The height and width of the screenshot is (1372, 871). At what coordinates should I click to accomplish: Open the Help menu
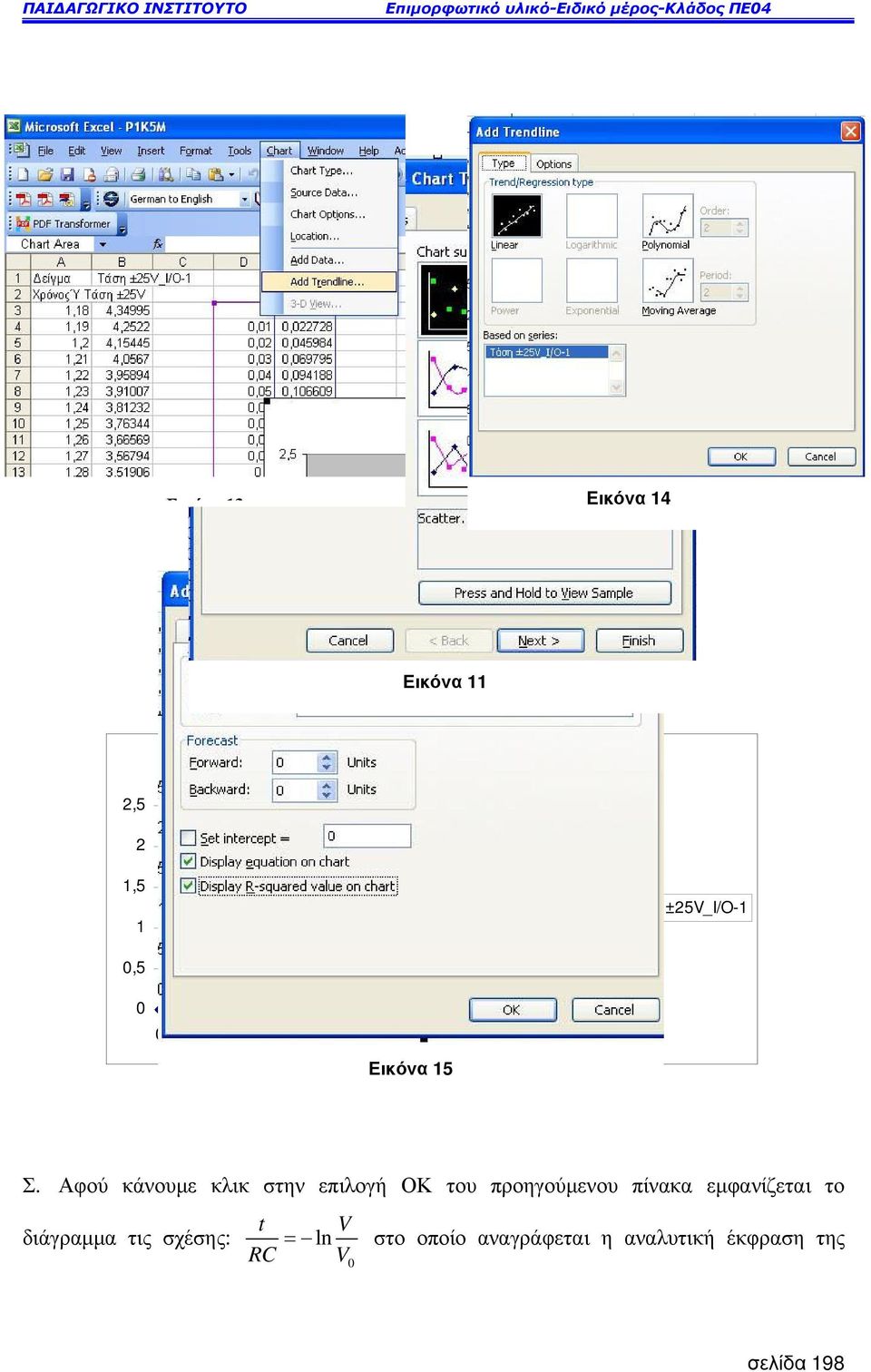click(x=368, y=151)
